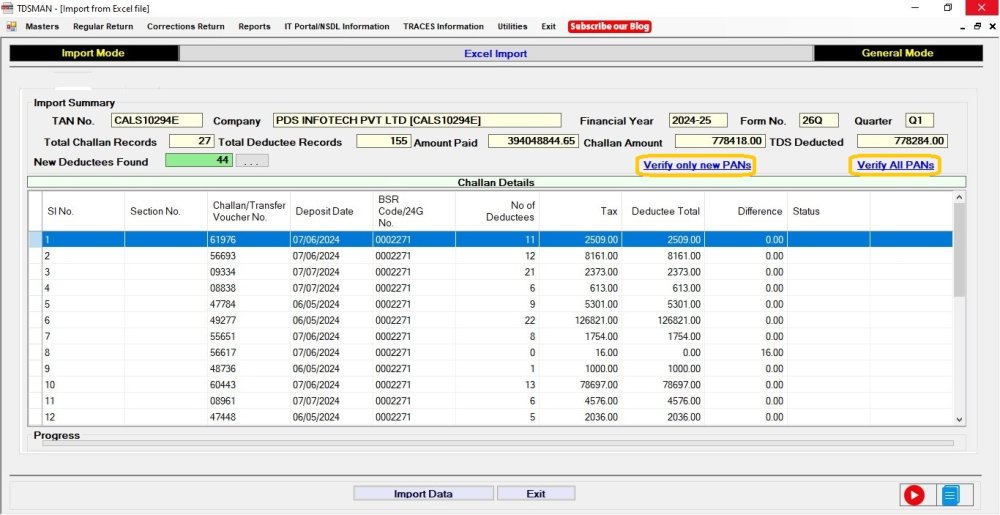Click the app icon left of Masters

(x=11, y=26)
